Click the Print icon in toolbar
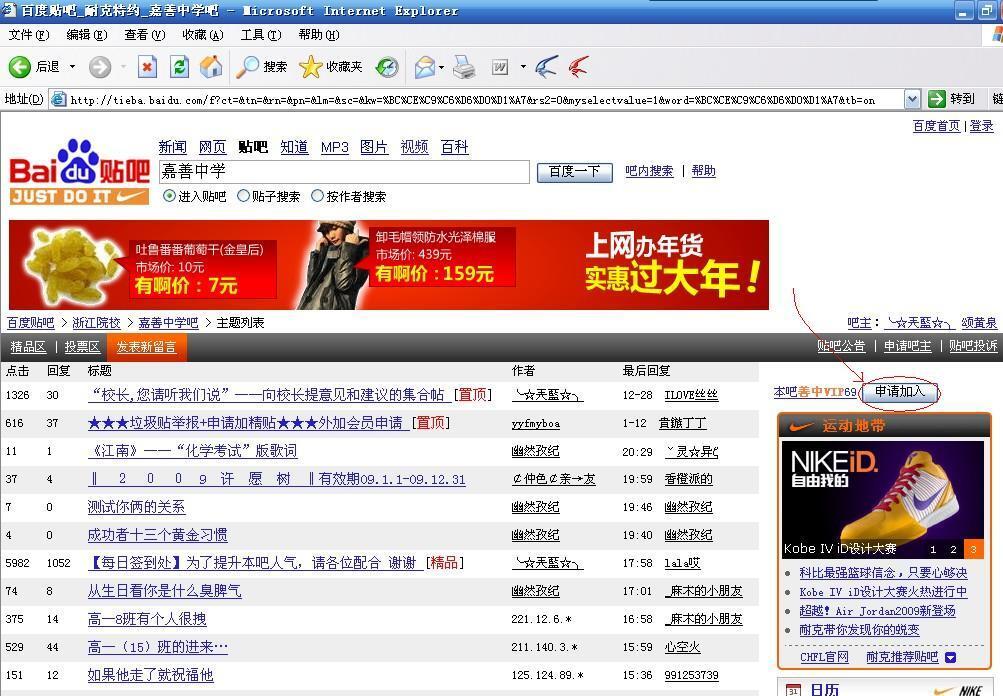The image size is (1003, 696). tap(463, 67)
